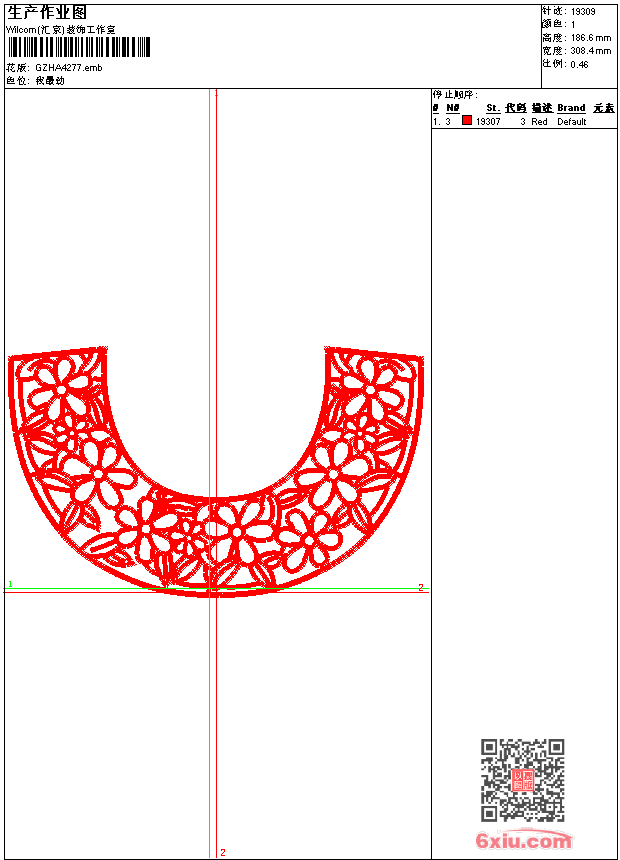Click the GZHA4277.emb file name
620x860 pixels.
(69, 68)
